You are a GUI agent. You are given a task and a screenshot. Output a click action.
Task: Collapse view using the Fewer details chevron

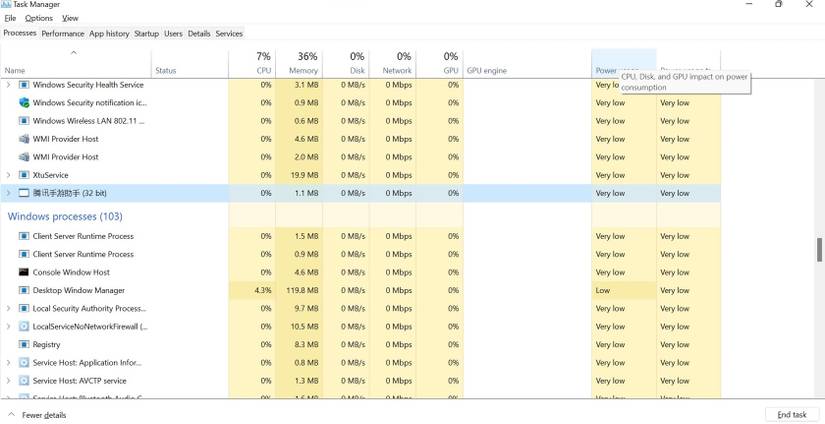click(12, 415)
